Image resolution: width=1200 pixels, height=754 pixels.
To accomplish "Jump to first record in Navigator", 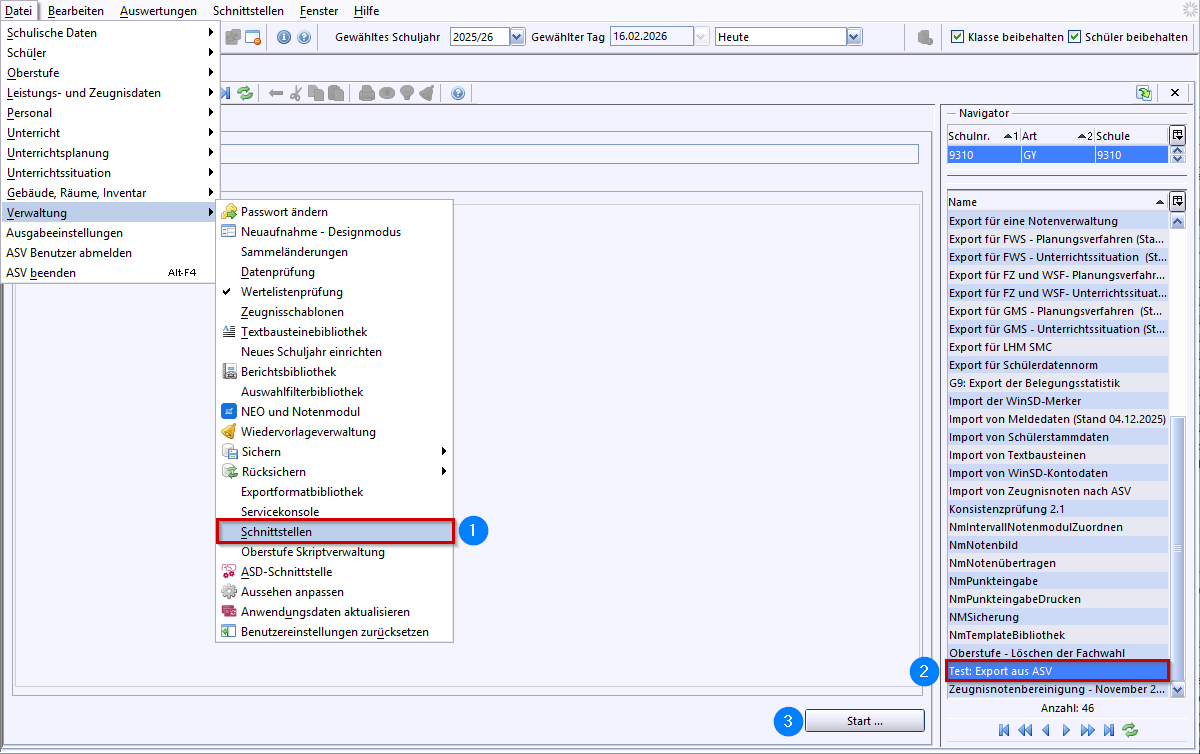I will (x=1004, y=731).
